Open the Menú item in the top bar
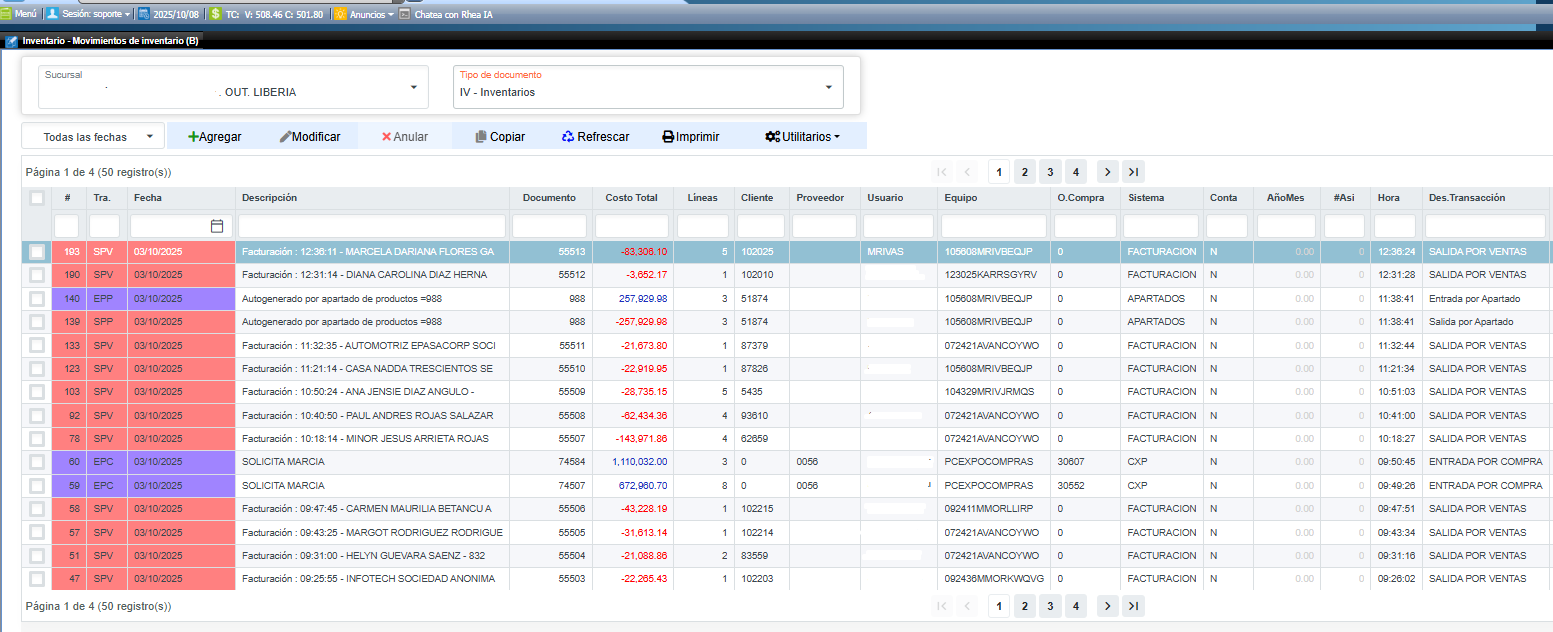The width and height of the screenshot is (1553, 632). [19, 15]
